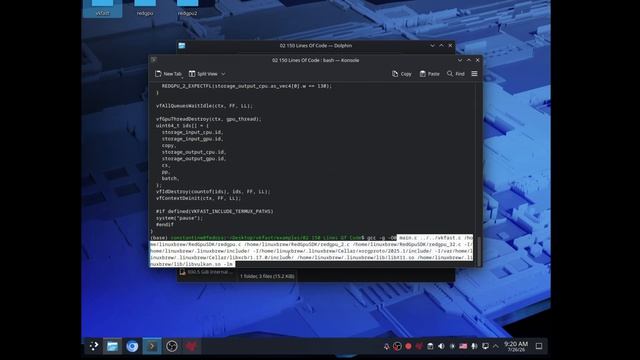The width and height of the screenshot is (640, 360).
Task: Select the redgpu2 desktop folder
Action: [187, 8]
